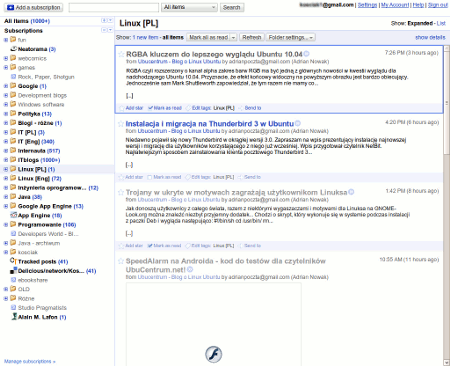Open Trojany article original page arrow icon
This screenshot has width=450, height=366.
coord(351,192)
